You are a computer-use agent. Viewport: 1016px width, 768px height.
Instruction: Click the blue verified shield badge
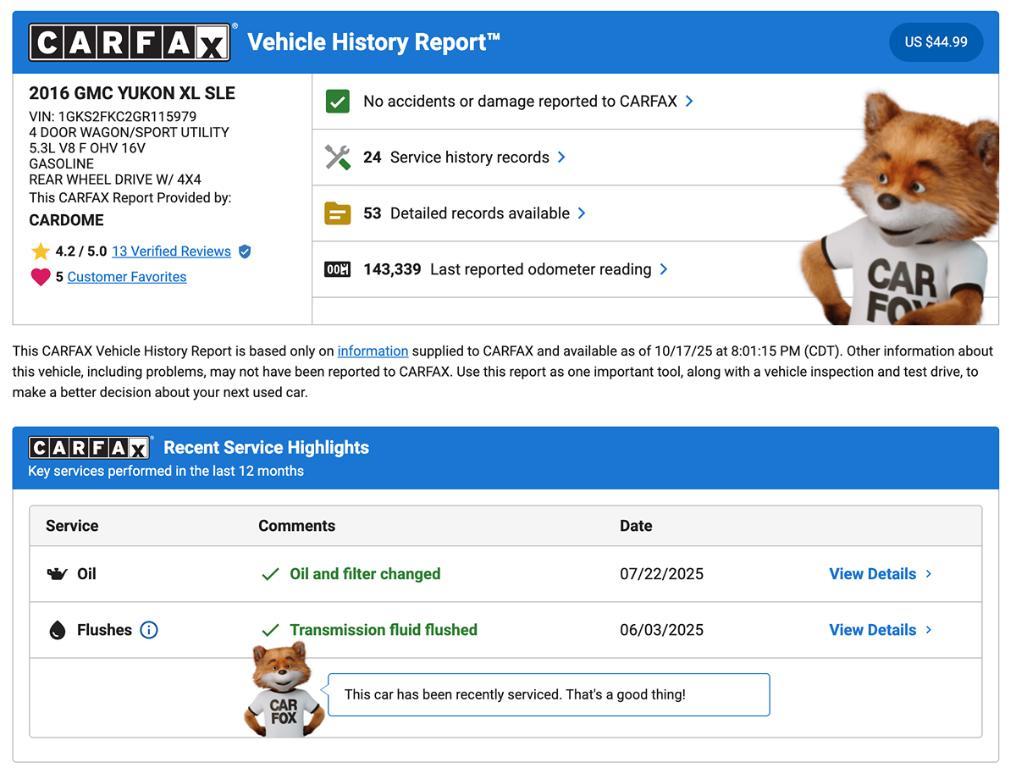(x=245, y=252)
